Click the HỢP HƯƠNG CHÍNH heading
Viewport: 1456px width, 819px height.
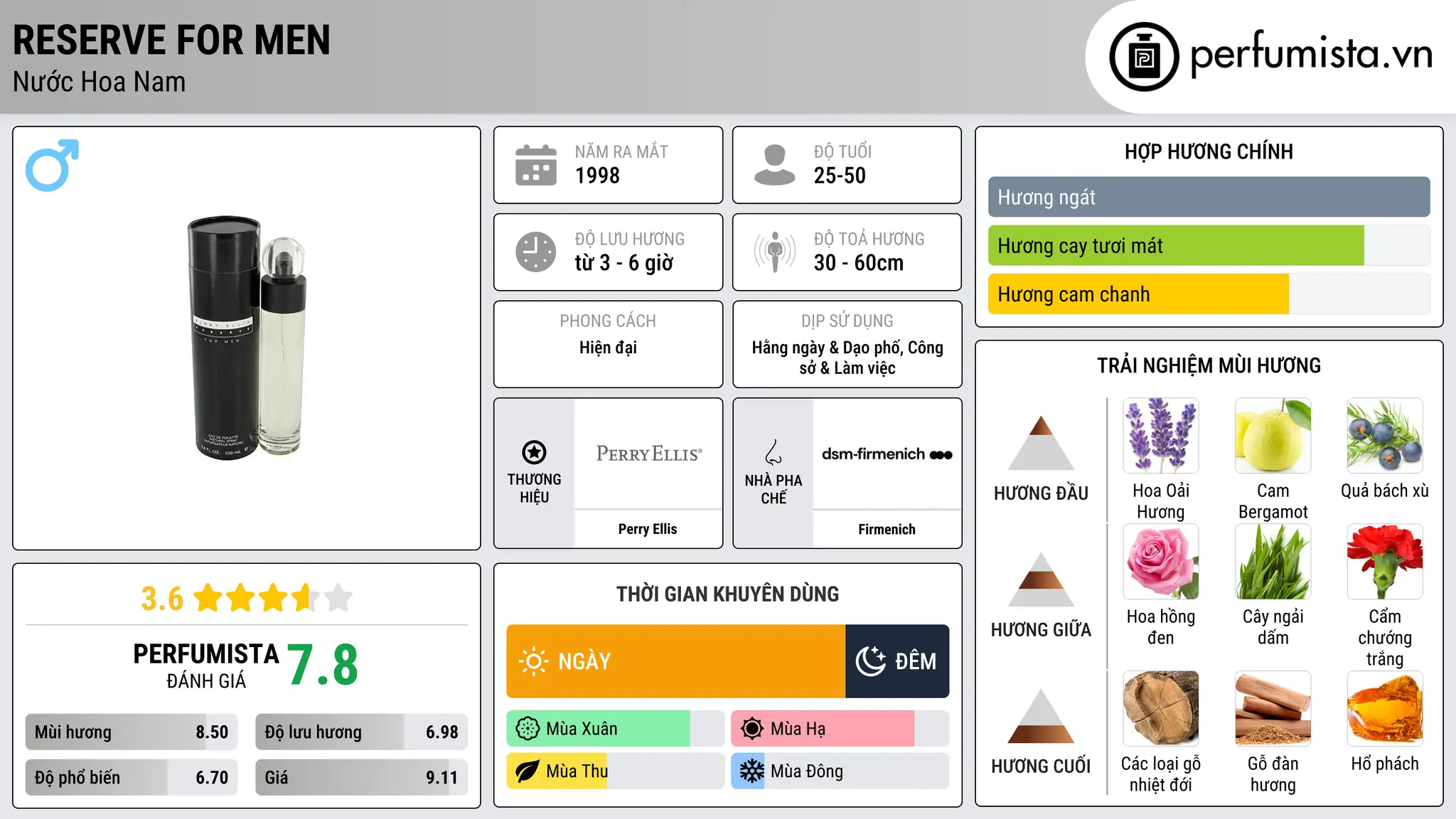pyautogui.click(x=1209, y=151)
